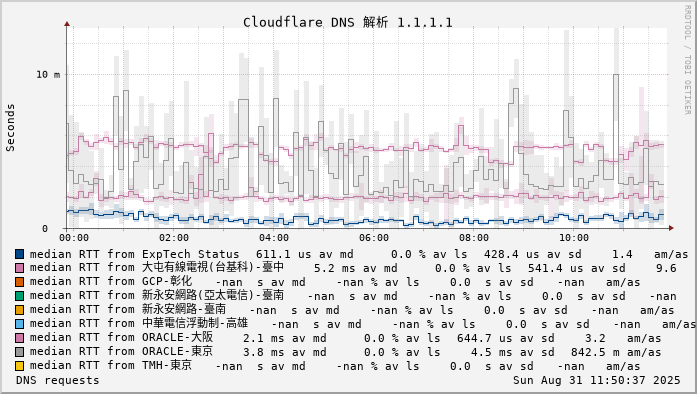
Task: Click the 842.5 m am/as value
Action: coord(616,353)
